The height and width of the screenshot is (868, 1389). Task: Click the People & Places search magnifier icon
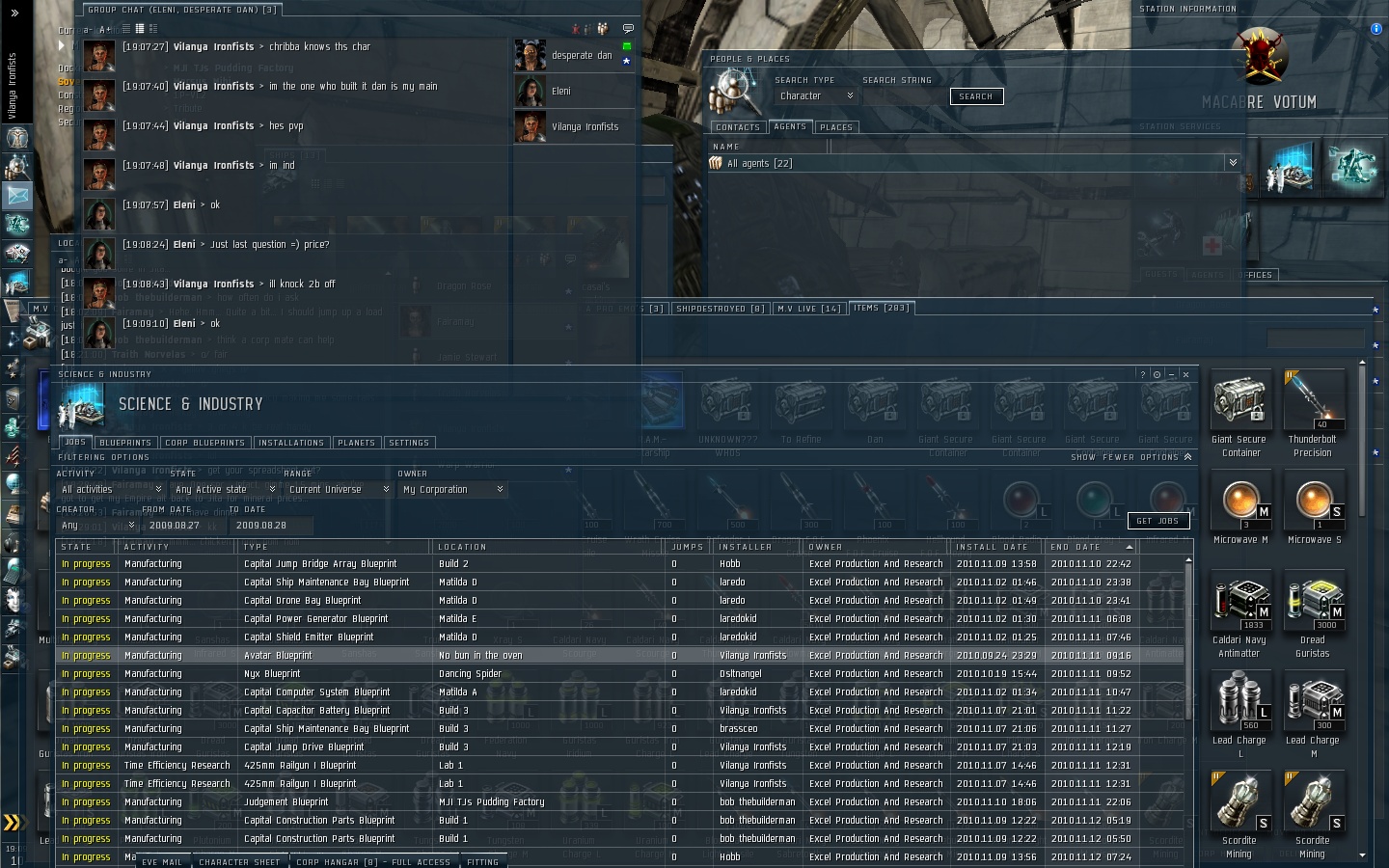point(734,92)
